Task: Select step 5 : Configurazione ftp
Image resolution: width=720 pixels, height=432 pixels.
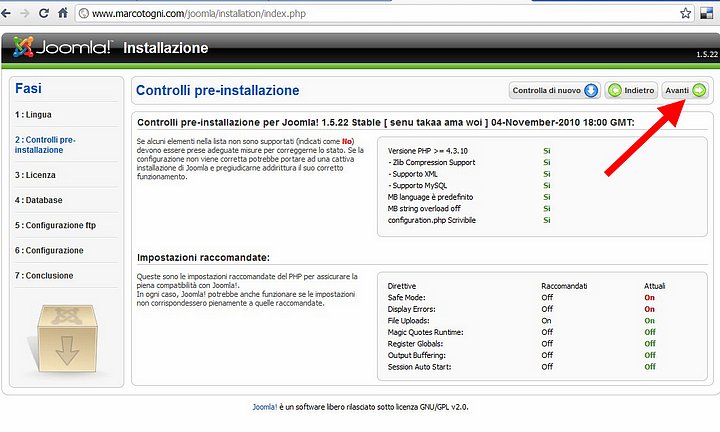Action: 55,225
